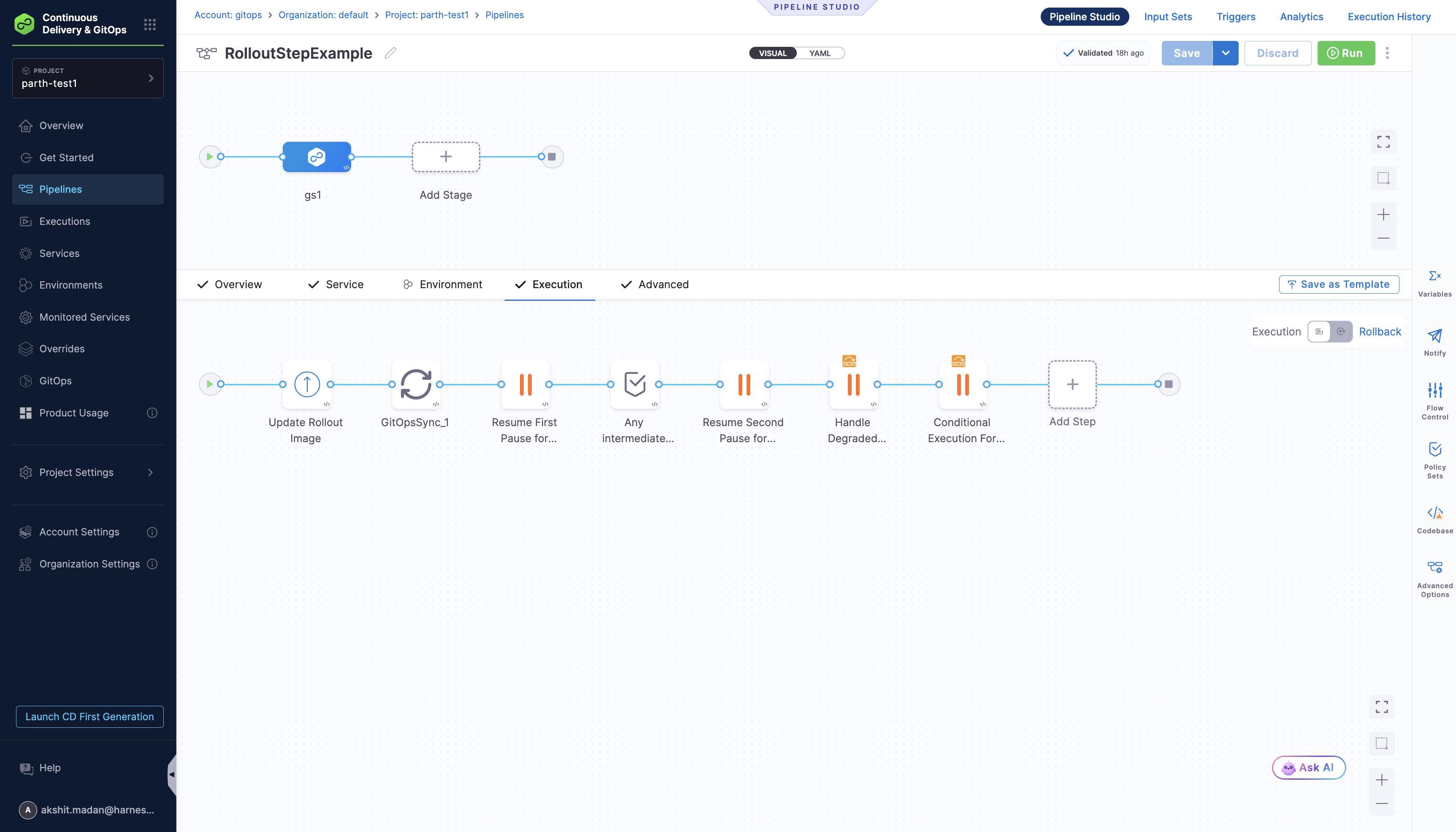Open the Codebase configuration

1435,519
